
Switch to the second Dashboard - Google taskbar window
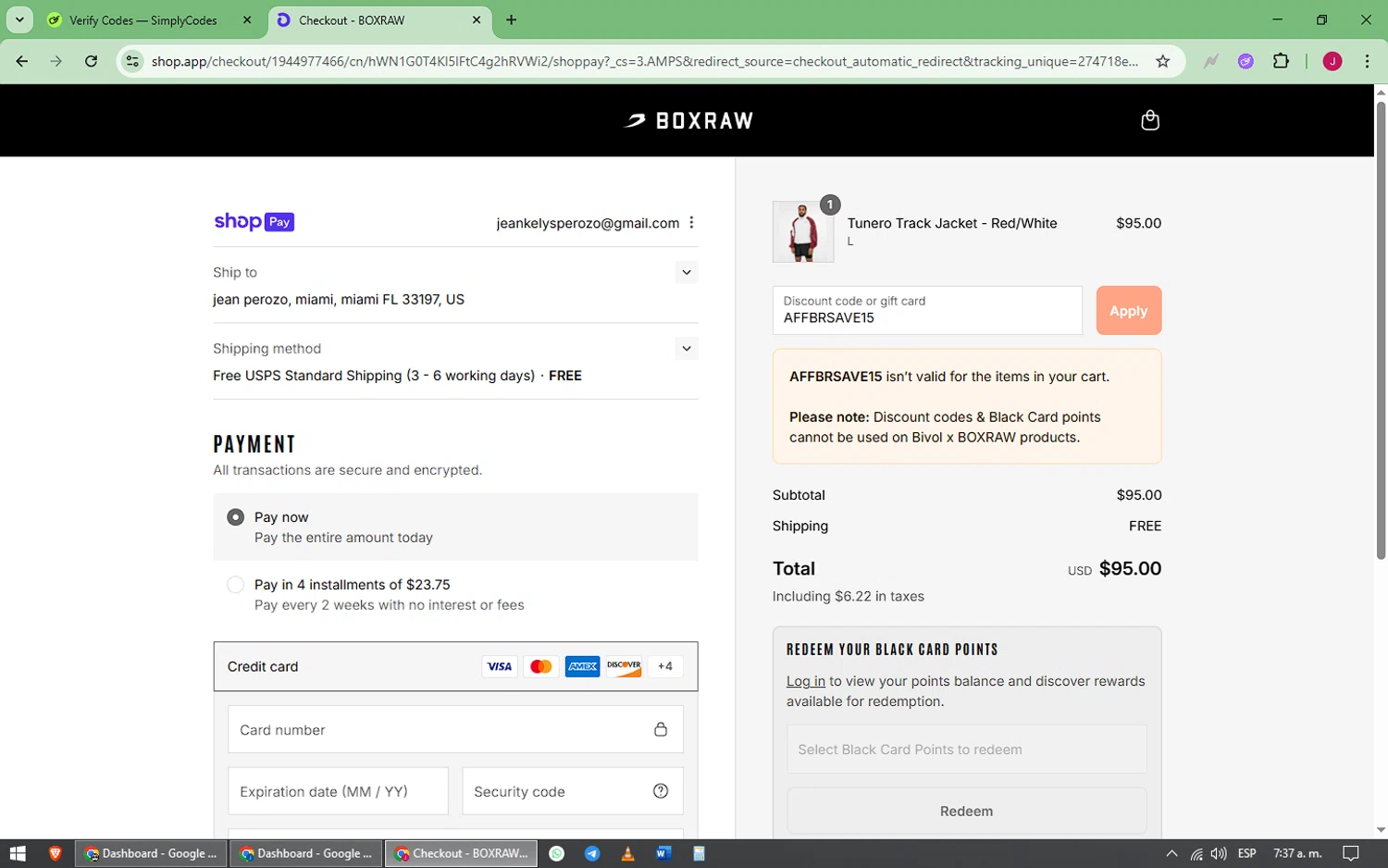305,853
